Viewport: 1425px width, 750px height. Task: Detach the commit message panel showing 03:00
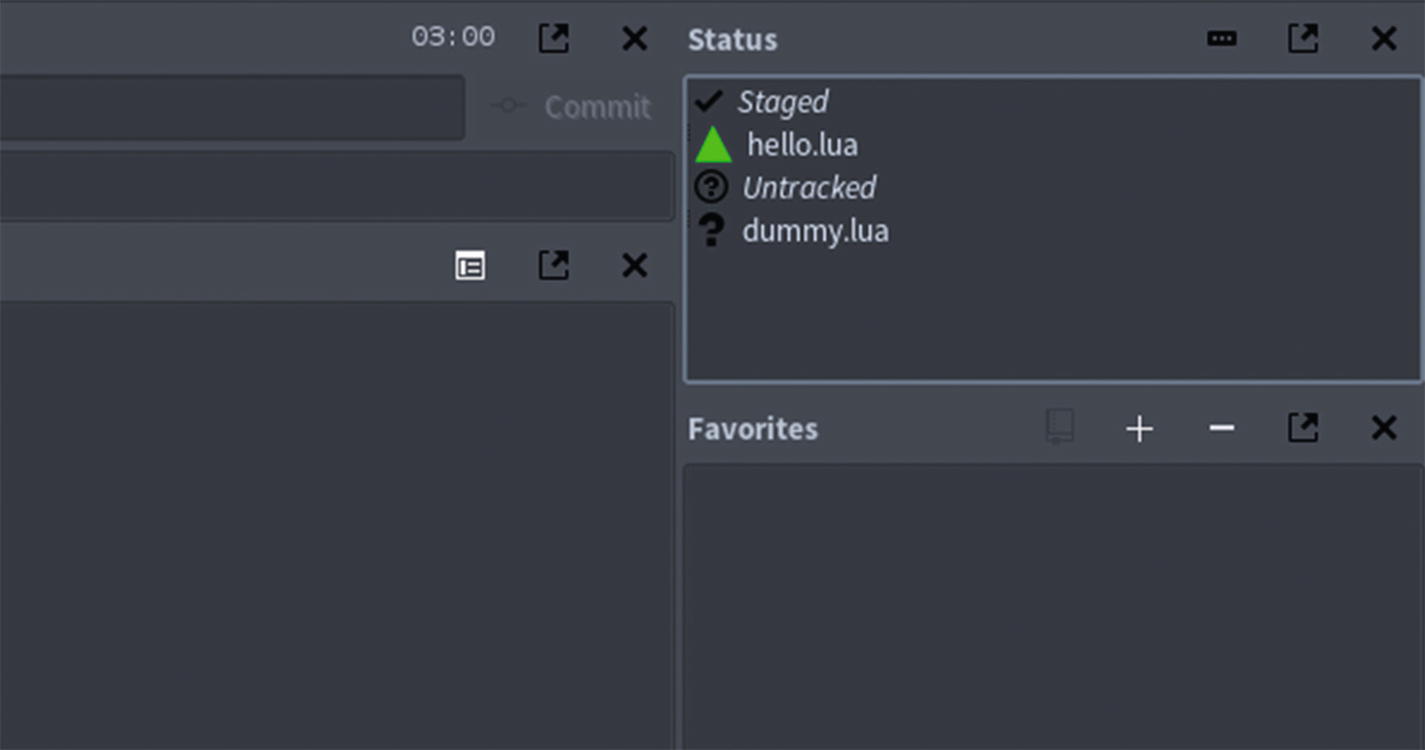click(x=553, y=39)
